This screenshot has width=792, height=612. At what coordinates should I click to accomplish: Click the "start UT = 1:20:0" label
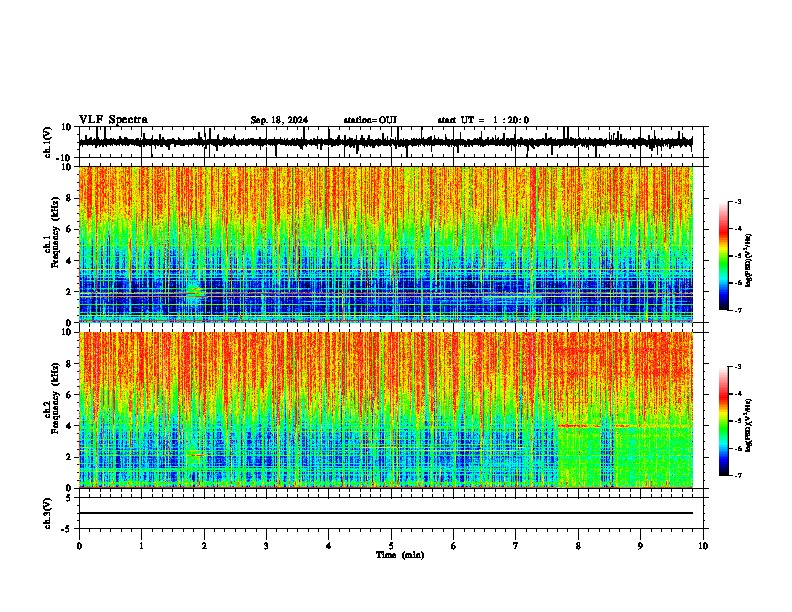pyautogui.click(x=483, y=120)
